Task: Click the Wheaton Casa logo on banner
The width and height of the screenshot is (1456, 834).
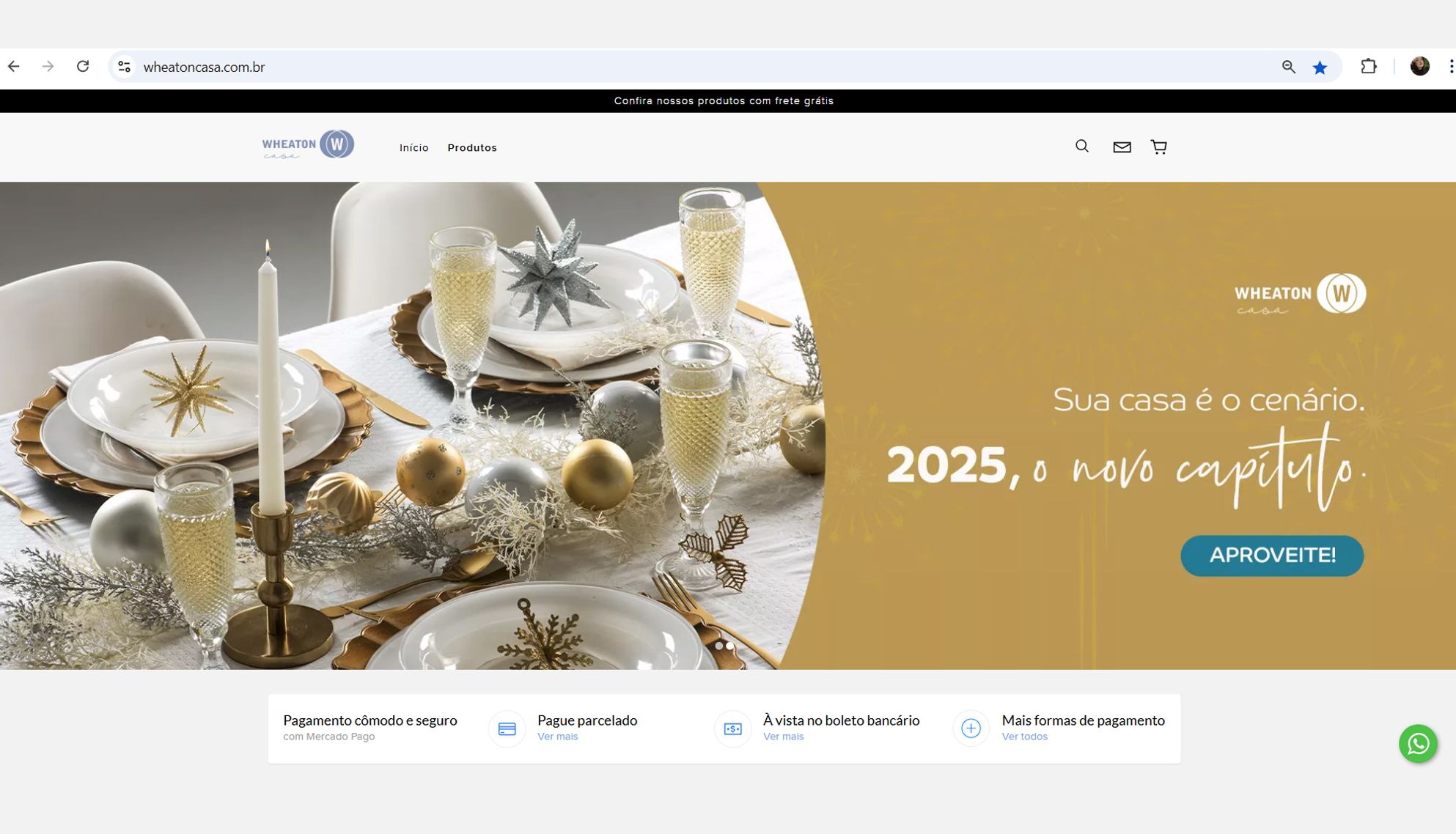Action: (x=1300, y=294)
